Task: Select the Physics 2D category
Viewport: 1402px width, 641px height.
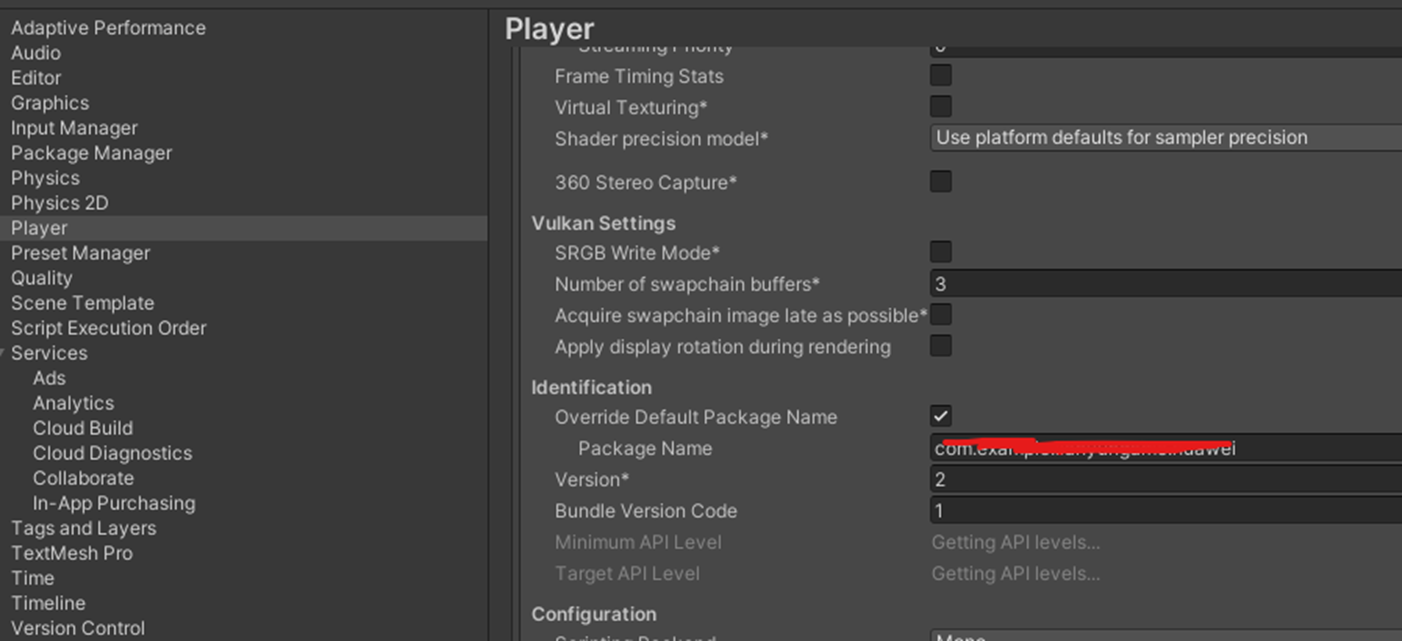Action: pos(59,202)
